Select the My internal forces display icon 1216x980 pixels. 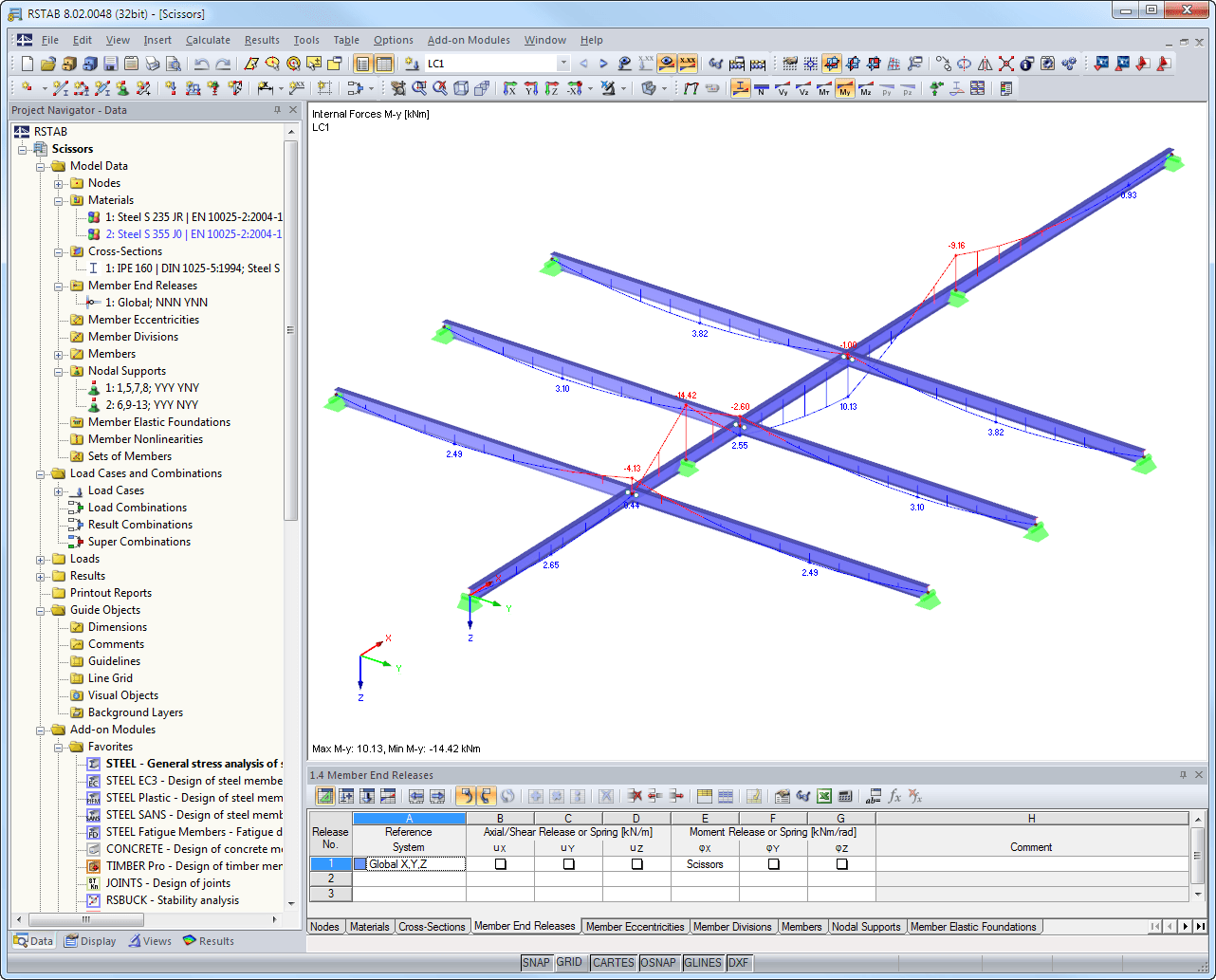(x=845, y=88)
